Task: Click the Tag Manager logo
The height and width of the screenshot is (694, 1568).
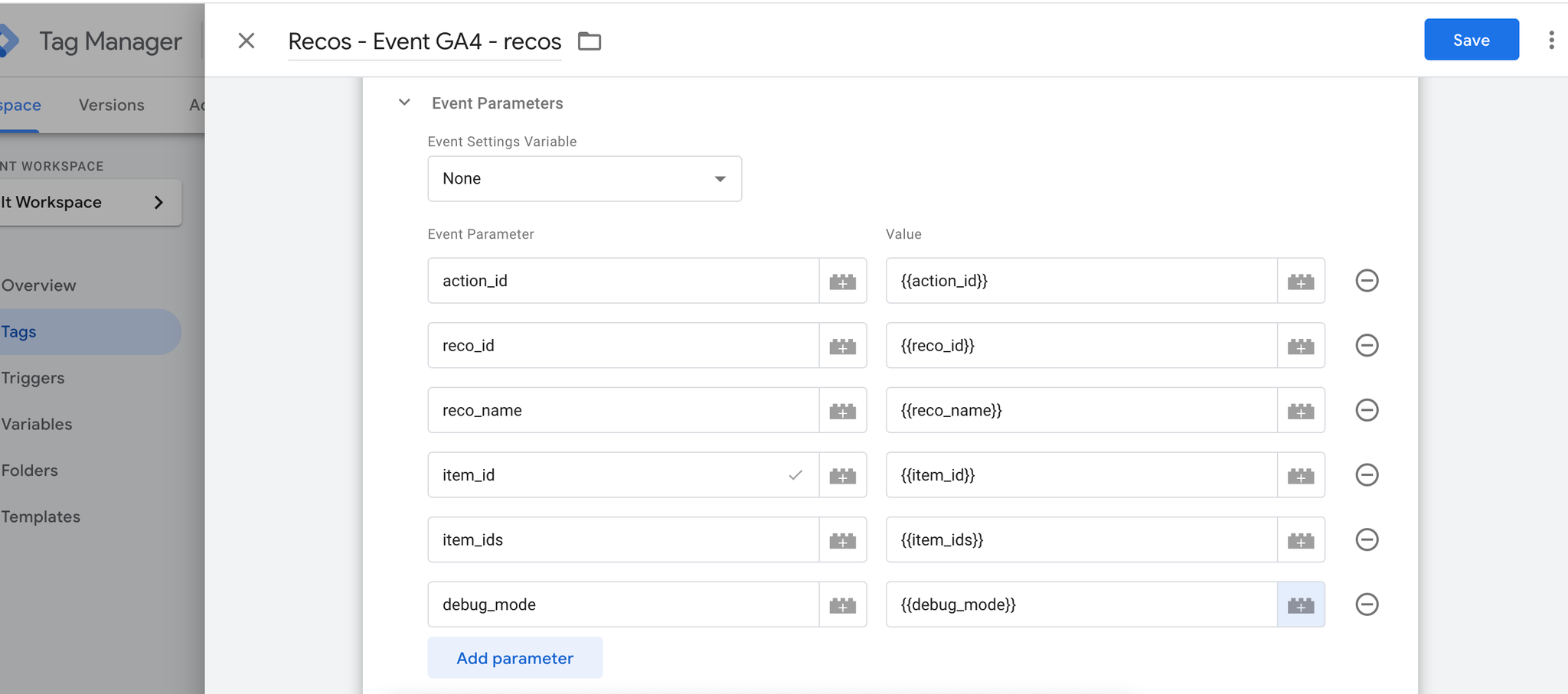Action: click(8, 41)
